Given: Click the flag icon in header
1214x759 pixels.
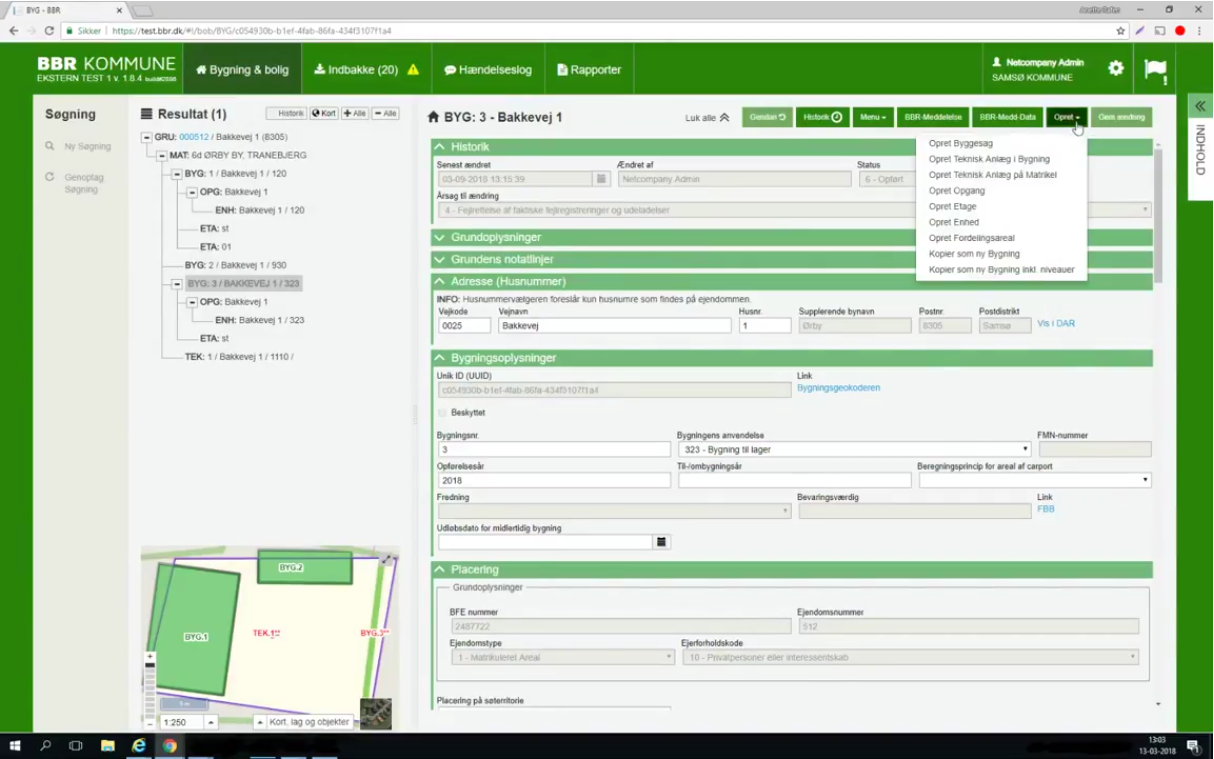Looking at the screenshot, I should [x=1155, y=70].
